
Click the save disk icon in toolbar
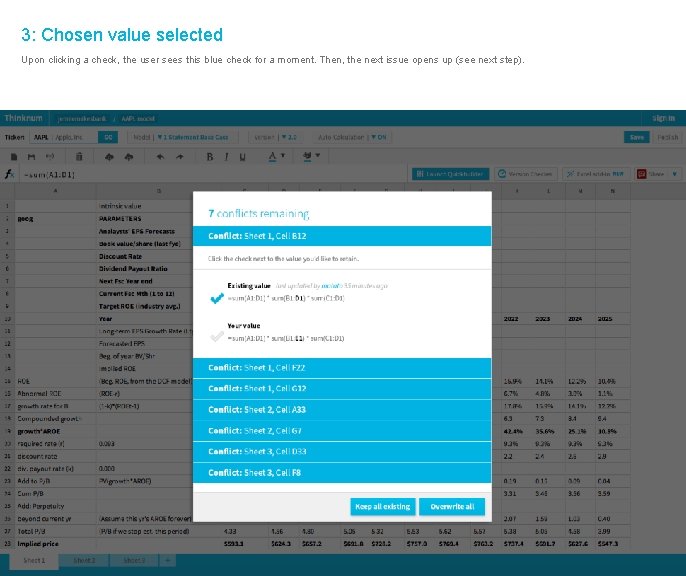(x=31, y=156)
